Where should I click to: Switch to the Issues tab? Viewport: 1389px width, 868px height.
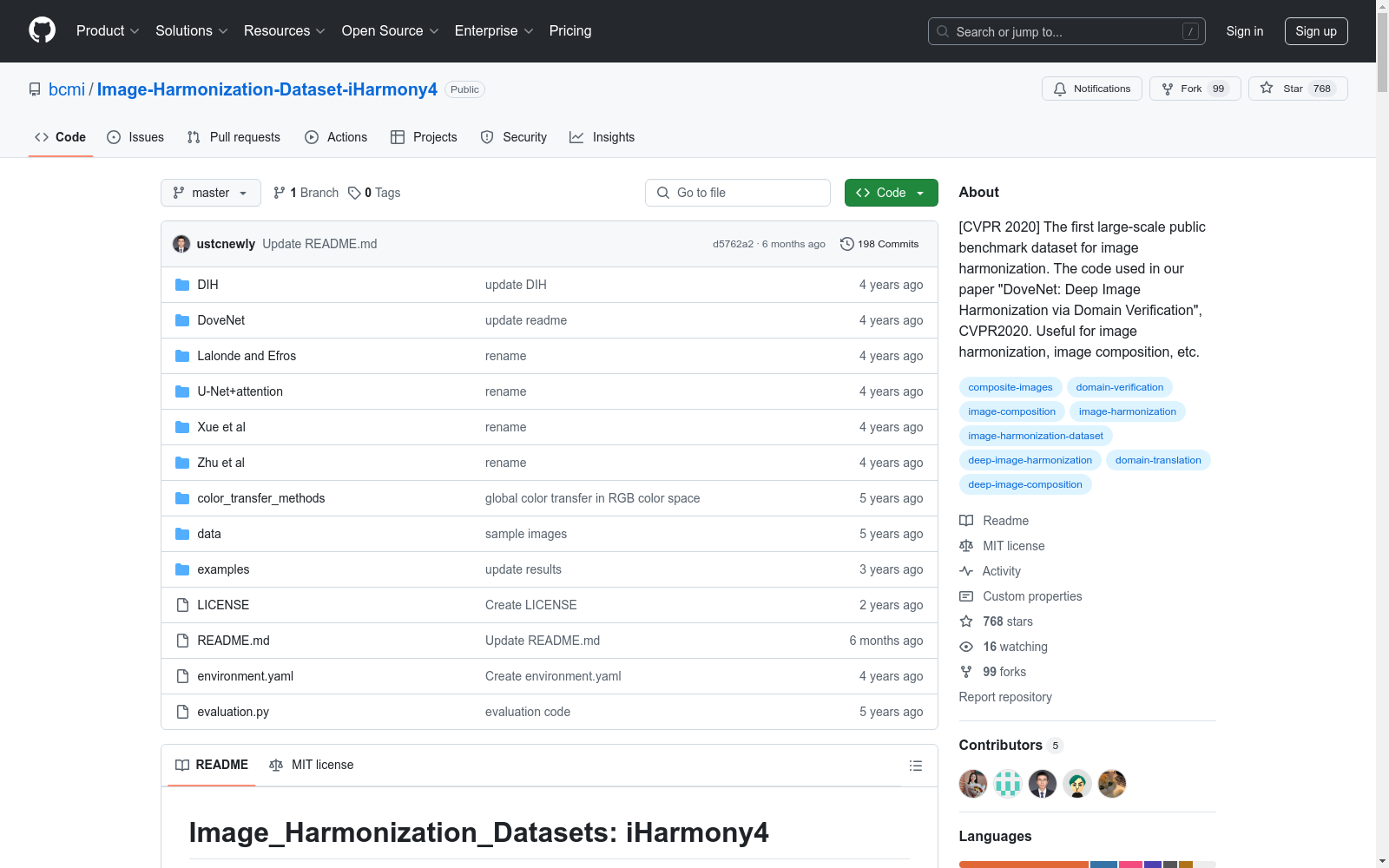135,137
